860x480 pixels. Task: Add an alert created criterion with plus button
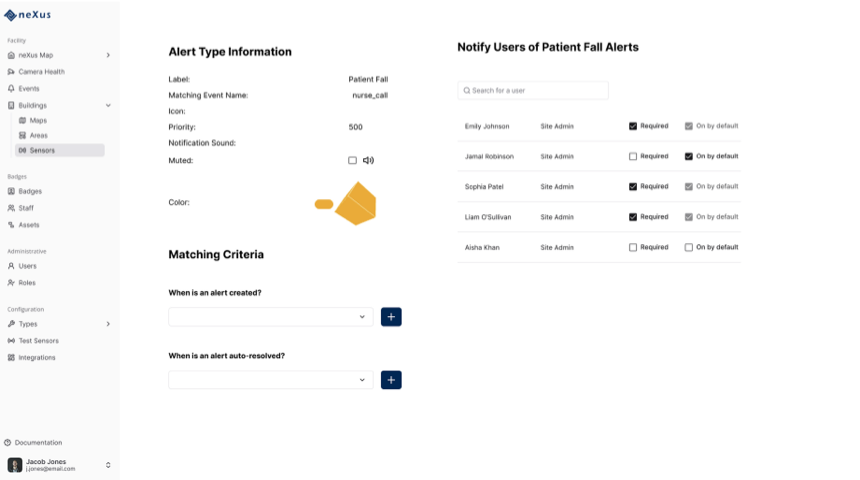pyautogui.click(x=391, y=317)
